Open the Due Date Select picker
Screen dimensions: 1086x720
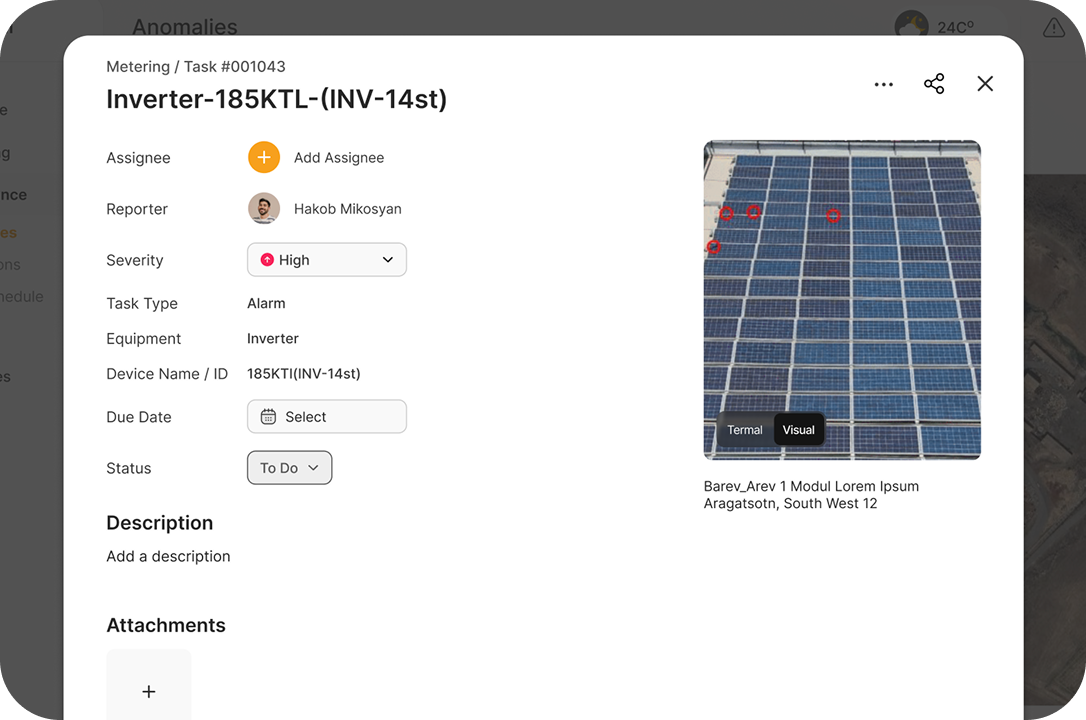click(x=327, y=417)
